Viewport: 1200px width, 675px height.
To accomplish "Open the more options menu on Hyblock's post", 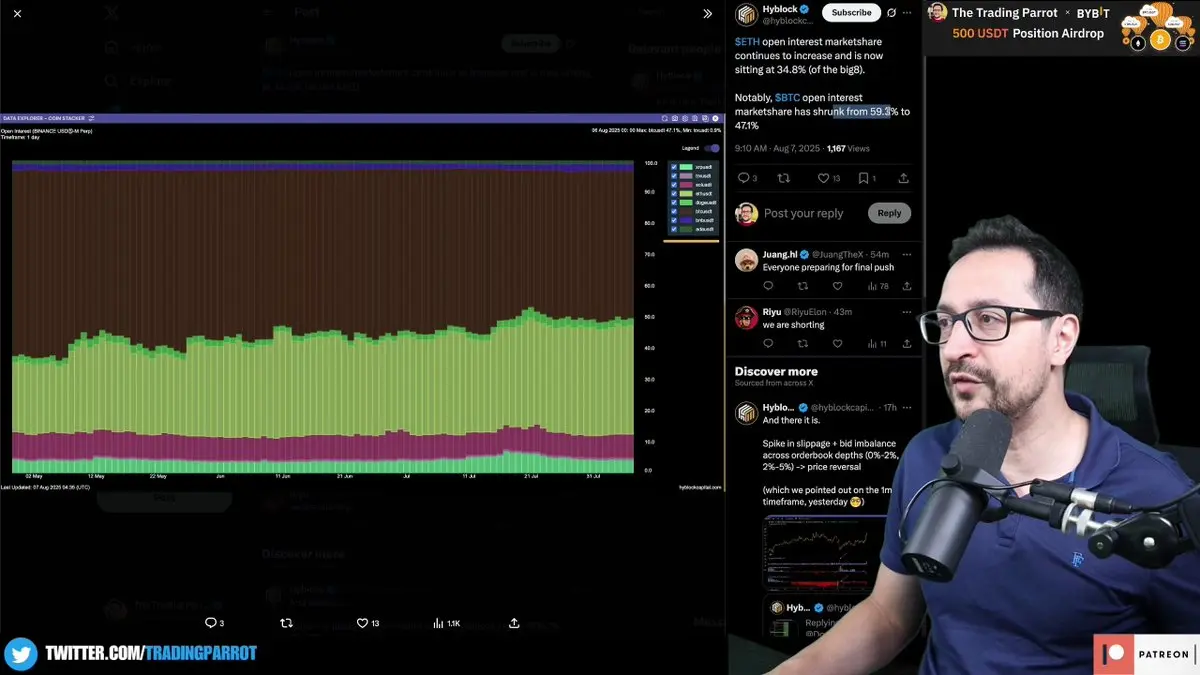I will [x=907, y=13].
